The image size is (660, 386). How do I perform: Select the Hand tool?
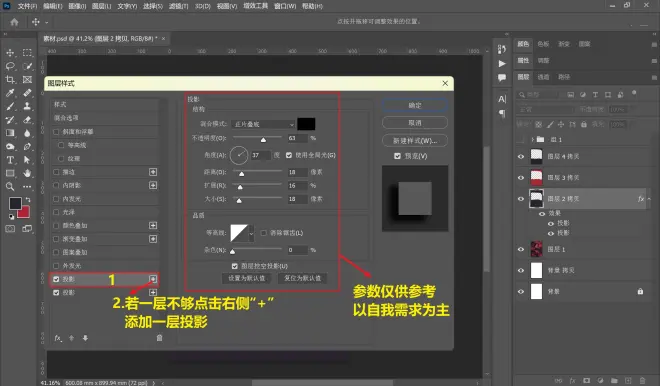point(27,173)
